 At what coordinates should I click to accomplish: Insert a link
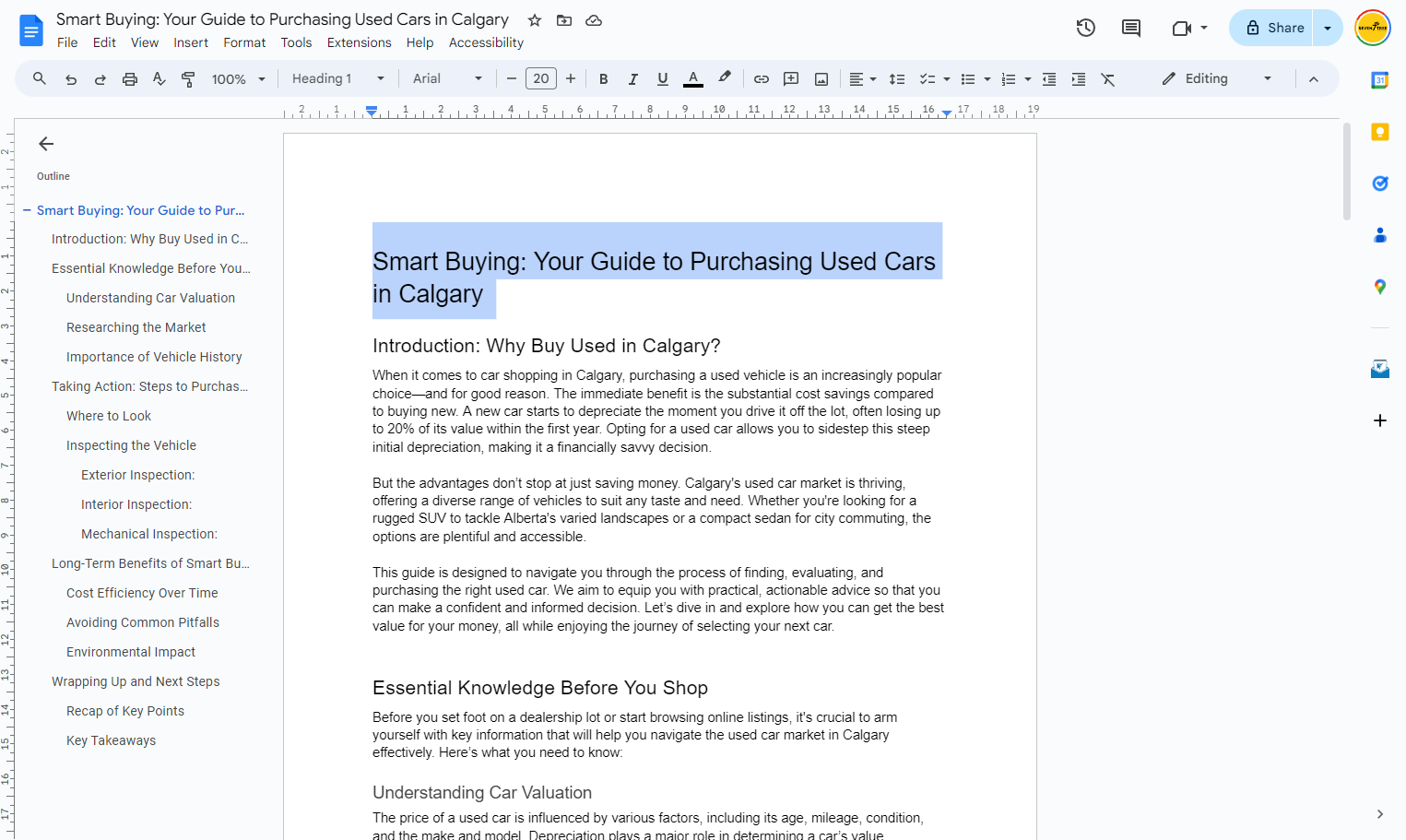point(762,79)
